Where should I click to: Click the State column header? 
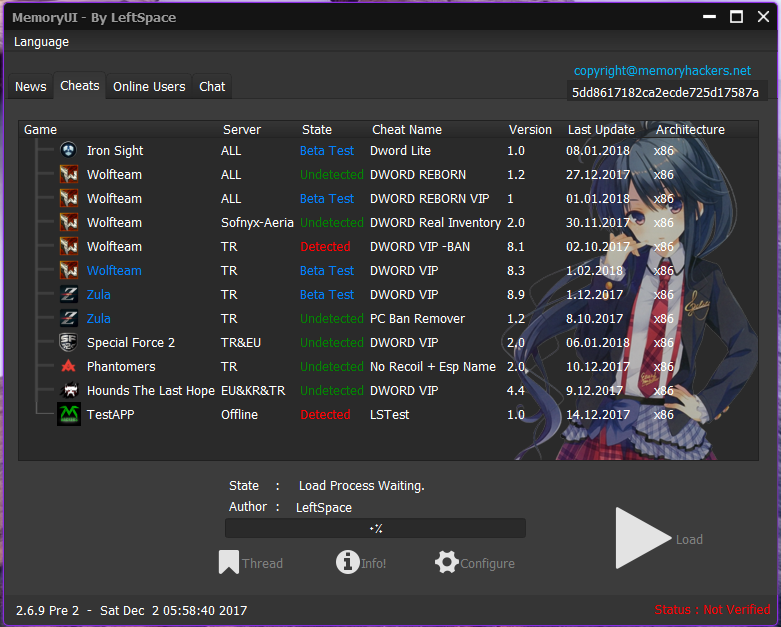(317, 129)
